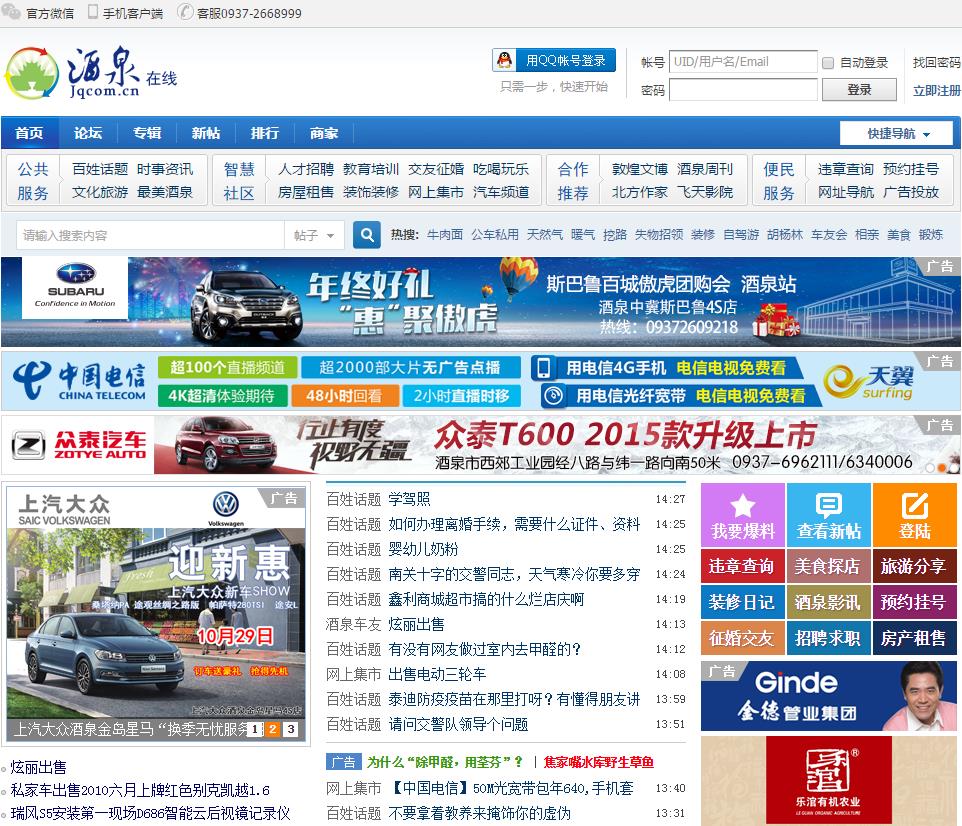Click the 预约挂号 purple tile

[915, 602]
